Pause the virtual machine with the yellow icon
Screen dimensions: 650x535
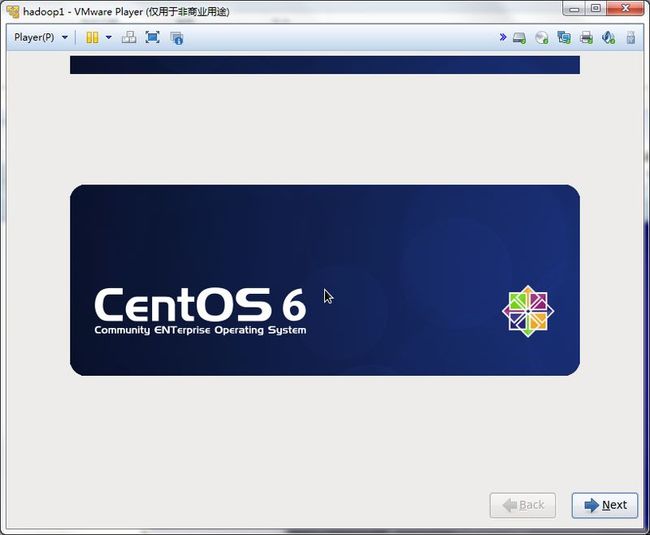[x=92, y=38]
